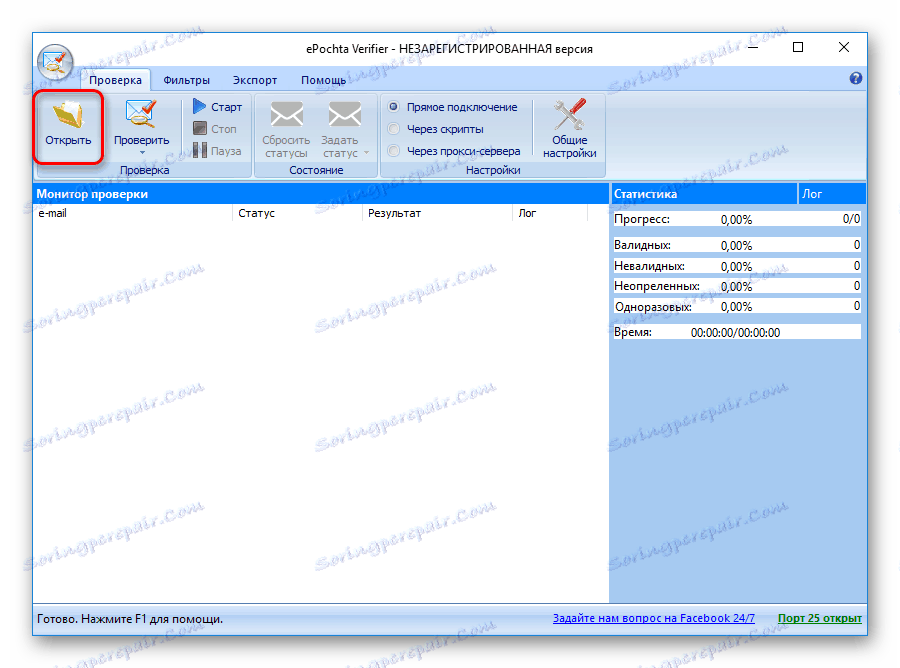Click the Открыть folder icon
The width and height of the screenshot is (900, 668).
[68, 114]
